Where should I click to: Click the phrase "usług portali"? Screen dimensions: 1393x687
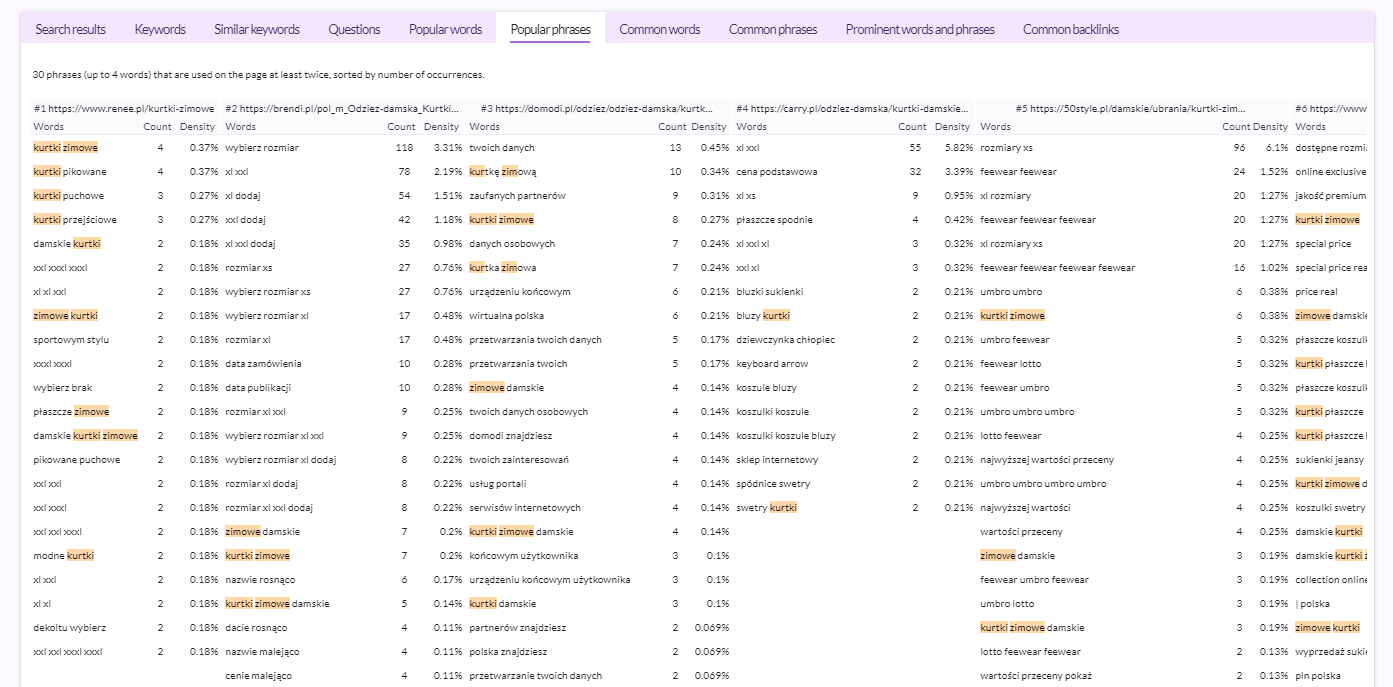[498, 484]
